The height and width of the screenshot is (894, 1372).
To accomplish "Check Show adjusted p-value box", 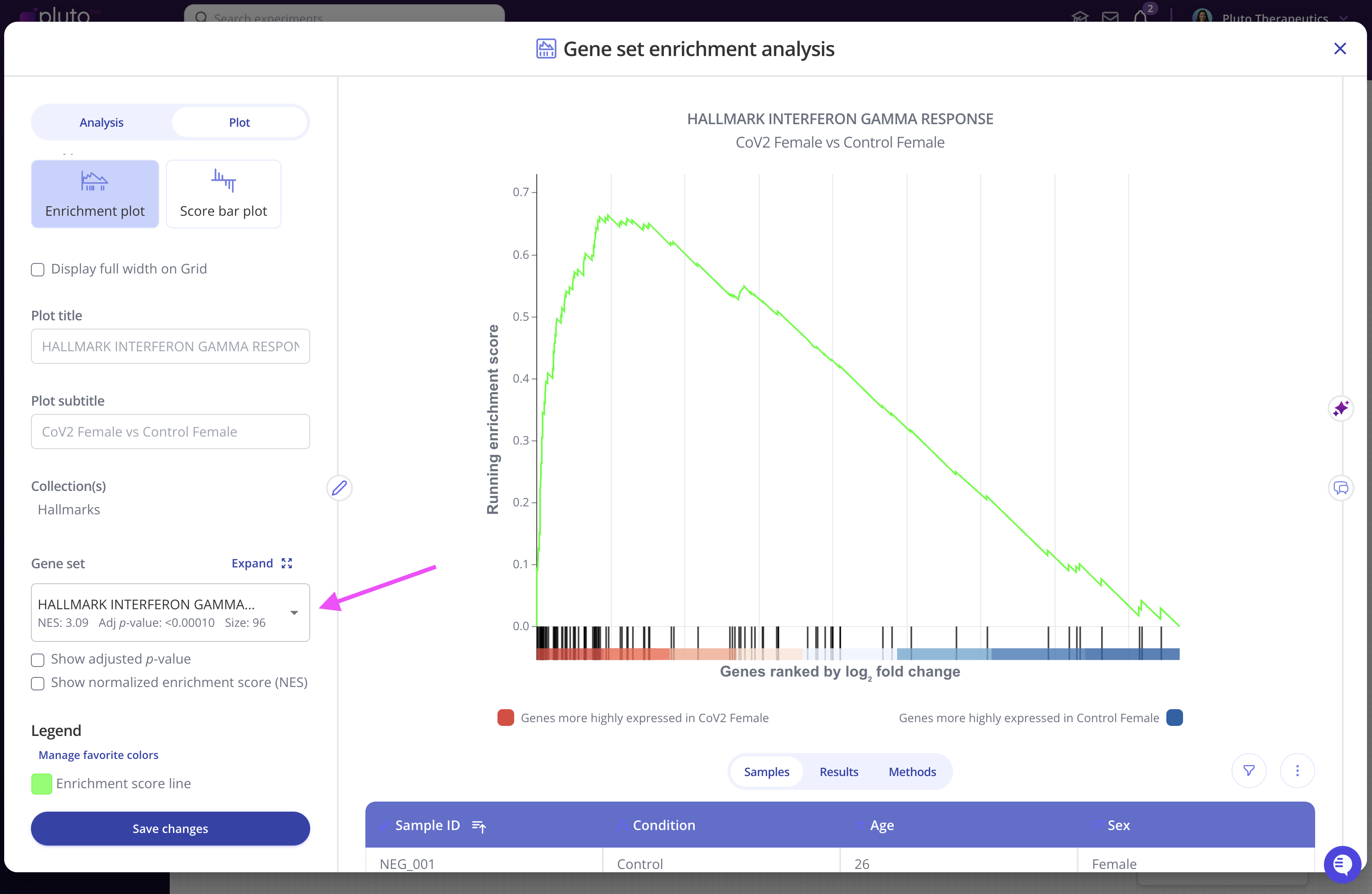I will 38,660.
